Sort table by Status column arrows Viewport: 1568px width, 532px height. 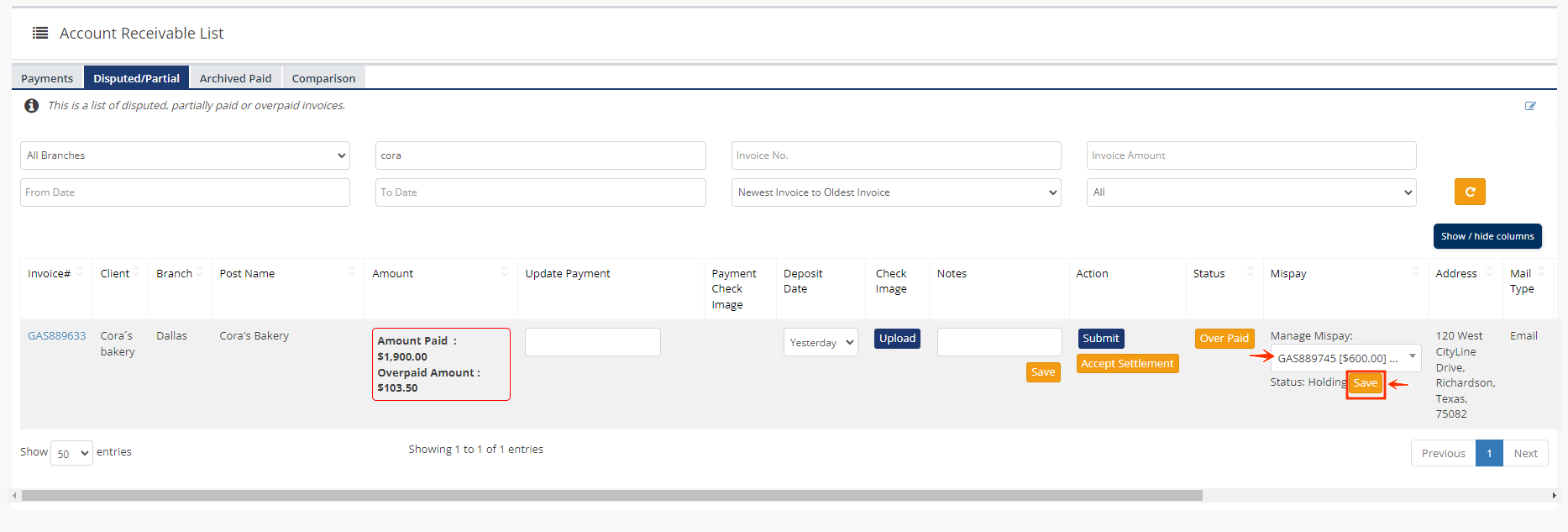[1250, 271]
